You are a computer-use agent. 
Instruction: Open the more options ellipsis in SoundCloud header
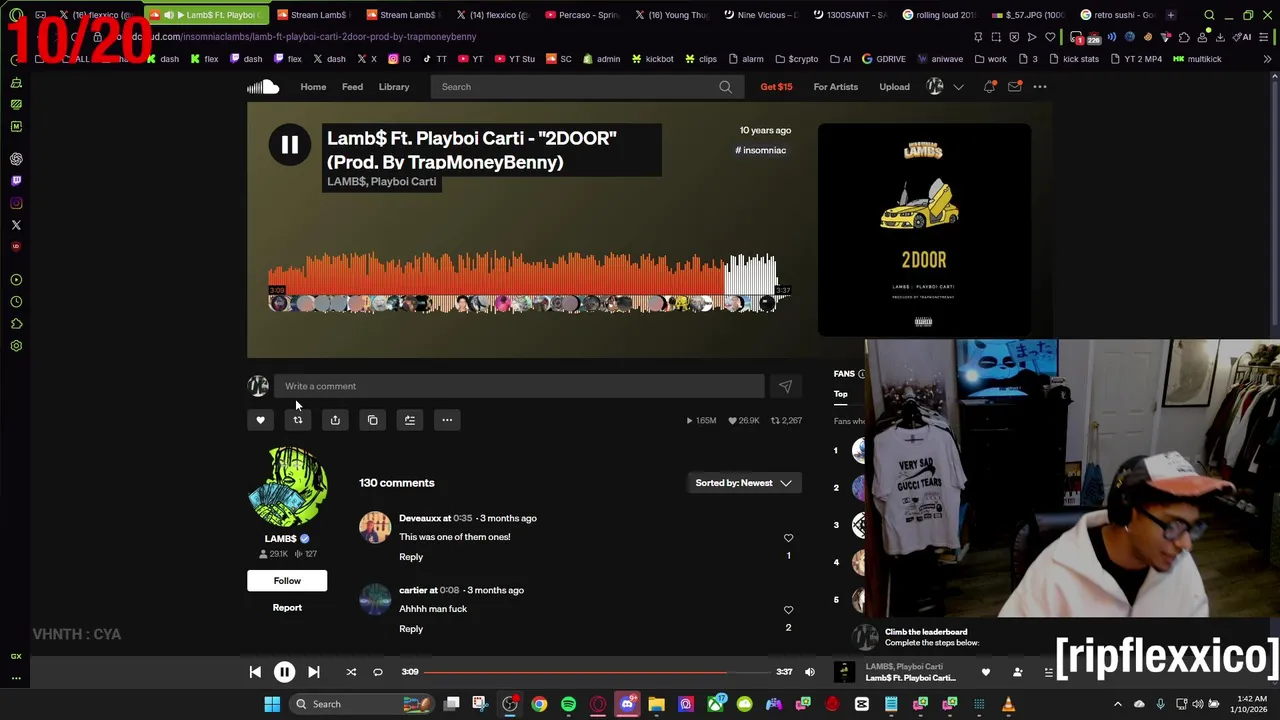pyautogui.click(x=1040, y=87)
